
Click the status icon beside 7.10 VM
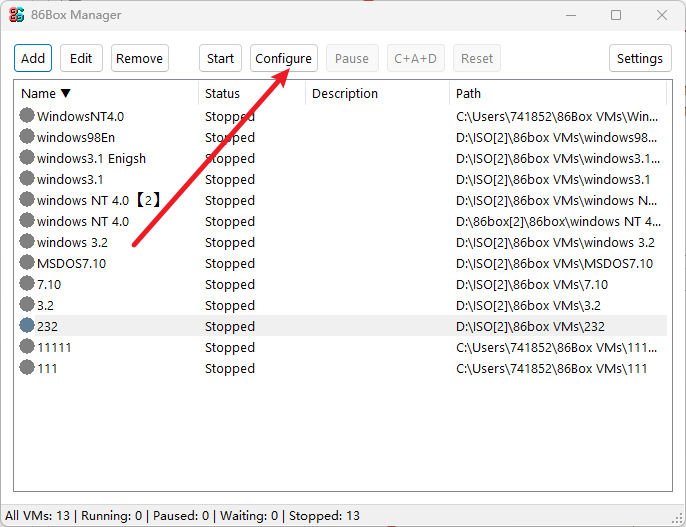pos(27,284)
